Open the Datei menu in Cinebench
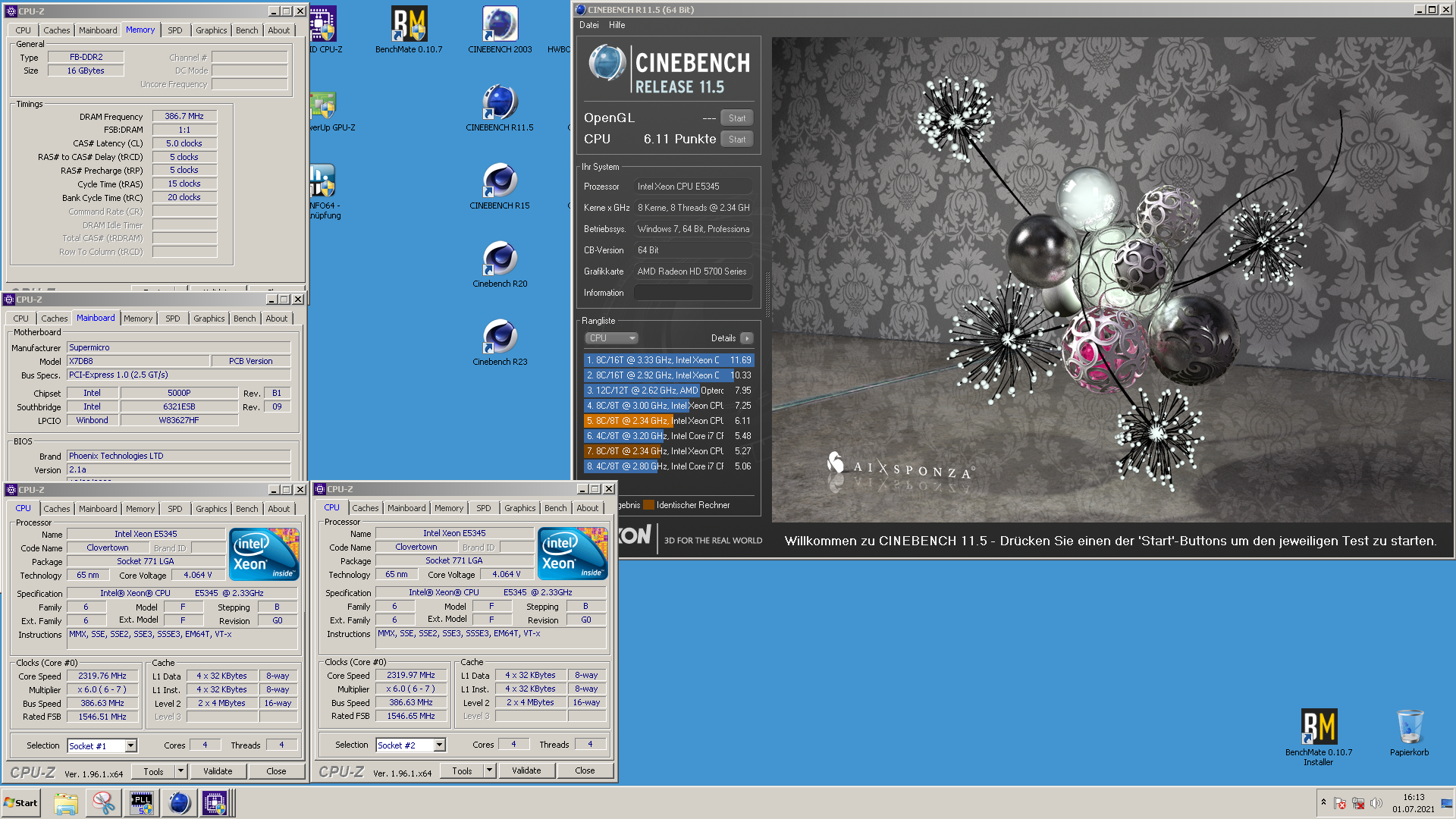 click(x=589, y=25)
